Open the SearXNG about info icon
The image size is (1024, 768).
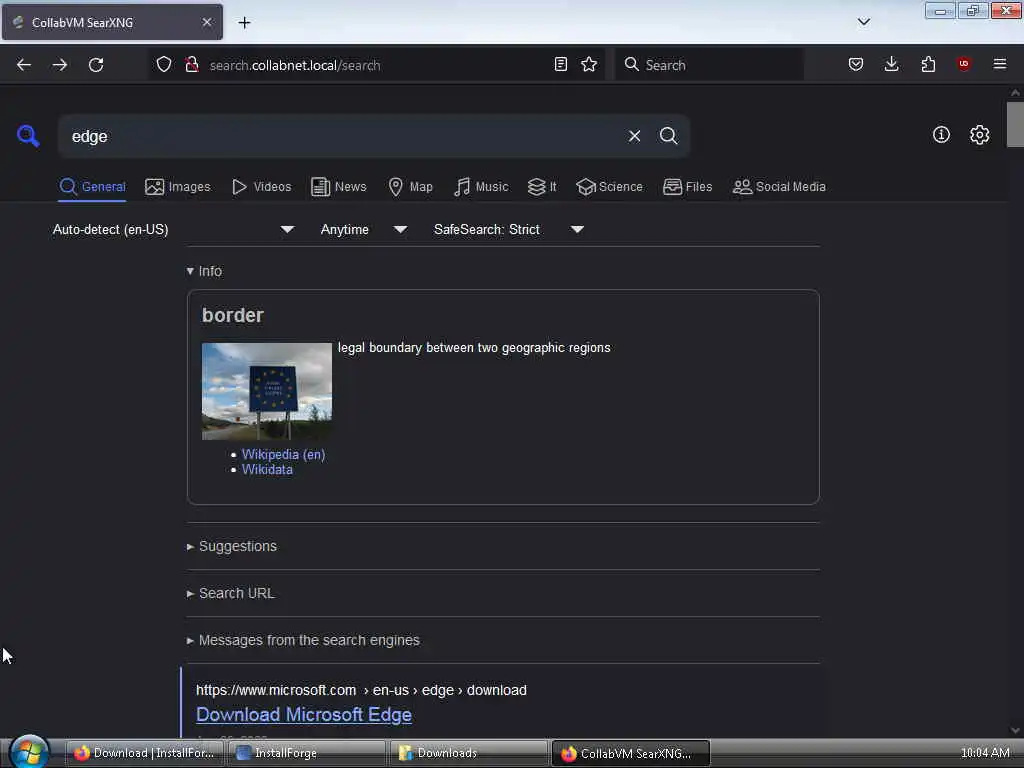coord(941,135)
